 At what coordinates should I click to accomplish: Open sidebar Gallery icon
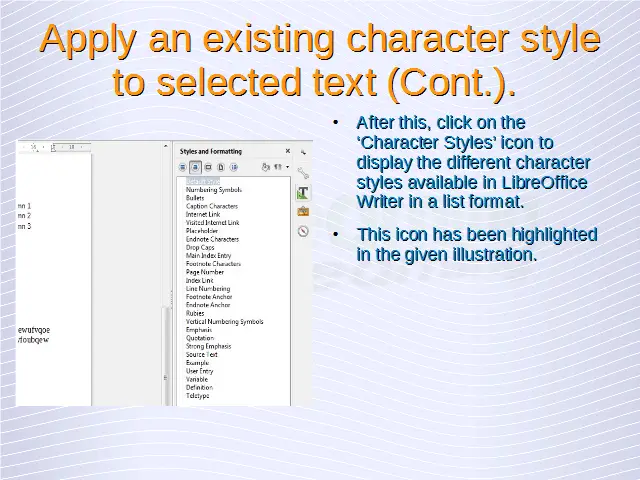(x=302, y=211)
